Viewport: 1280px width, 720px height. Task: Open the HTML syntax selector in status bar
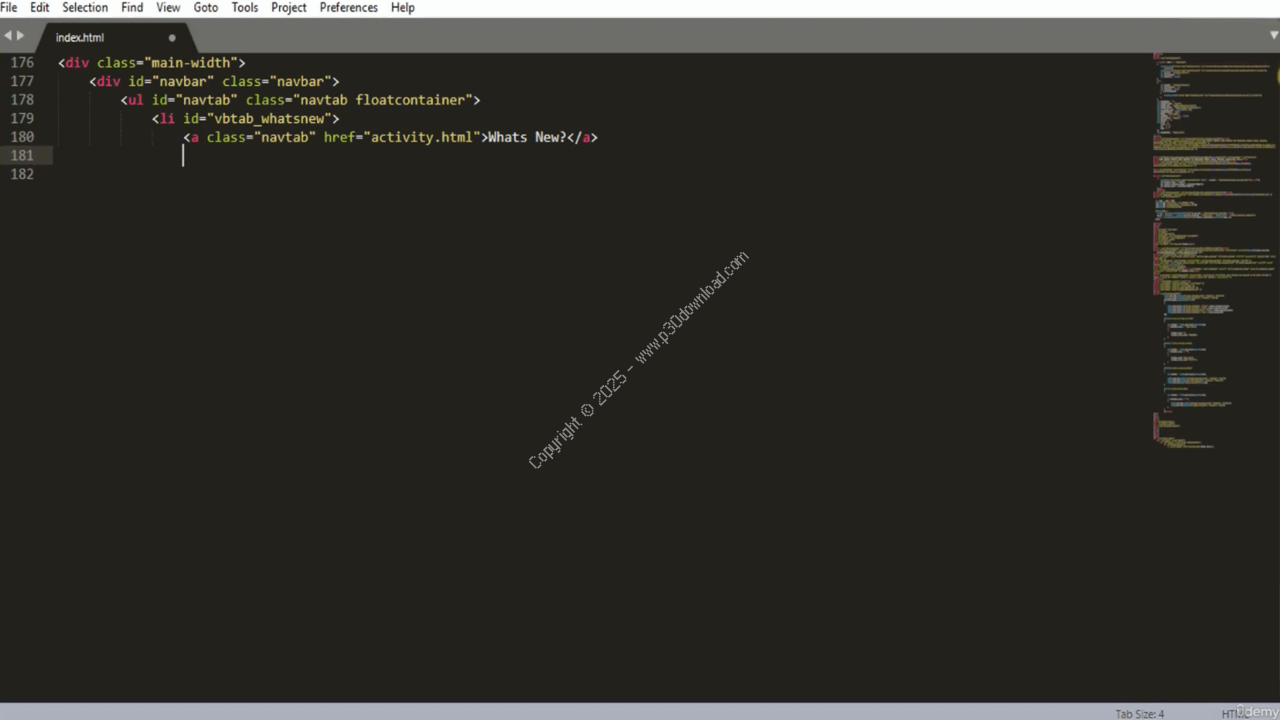(1231, 713)
